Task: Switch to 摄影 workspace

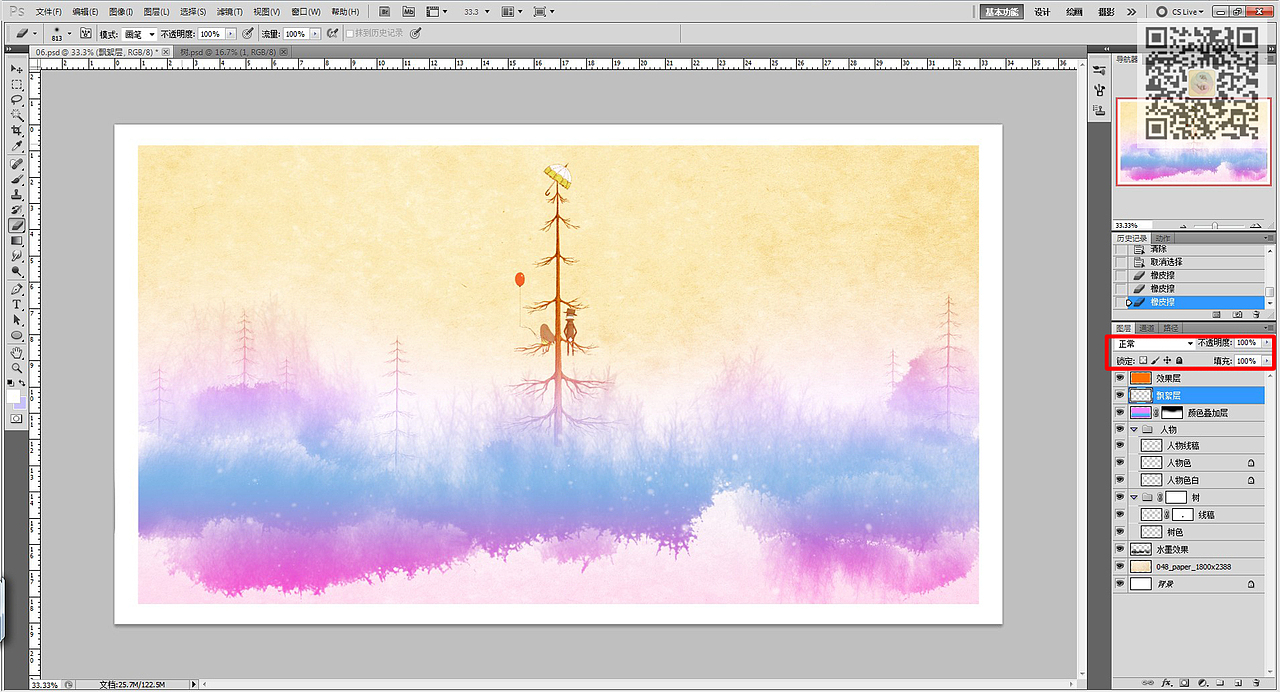Action: [1106, 11]
